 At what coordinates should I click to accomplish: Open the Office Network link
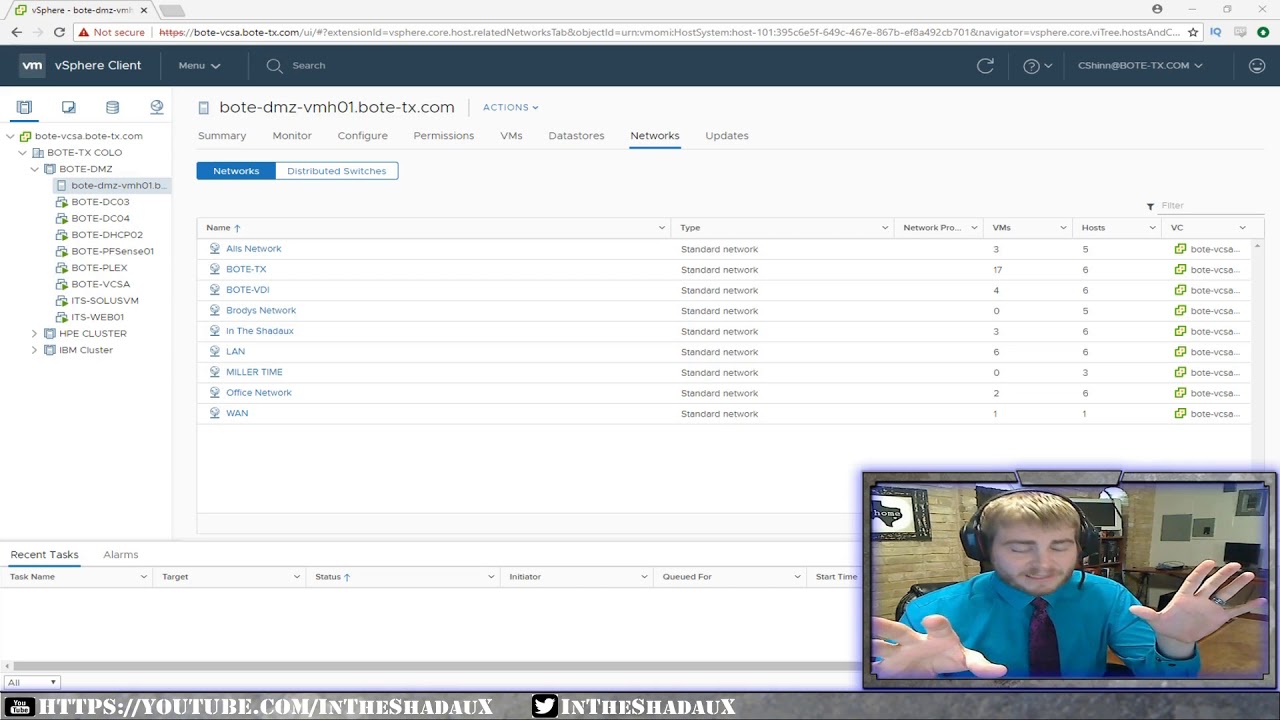pyautogui.click(x=259, y=393)
